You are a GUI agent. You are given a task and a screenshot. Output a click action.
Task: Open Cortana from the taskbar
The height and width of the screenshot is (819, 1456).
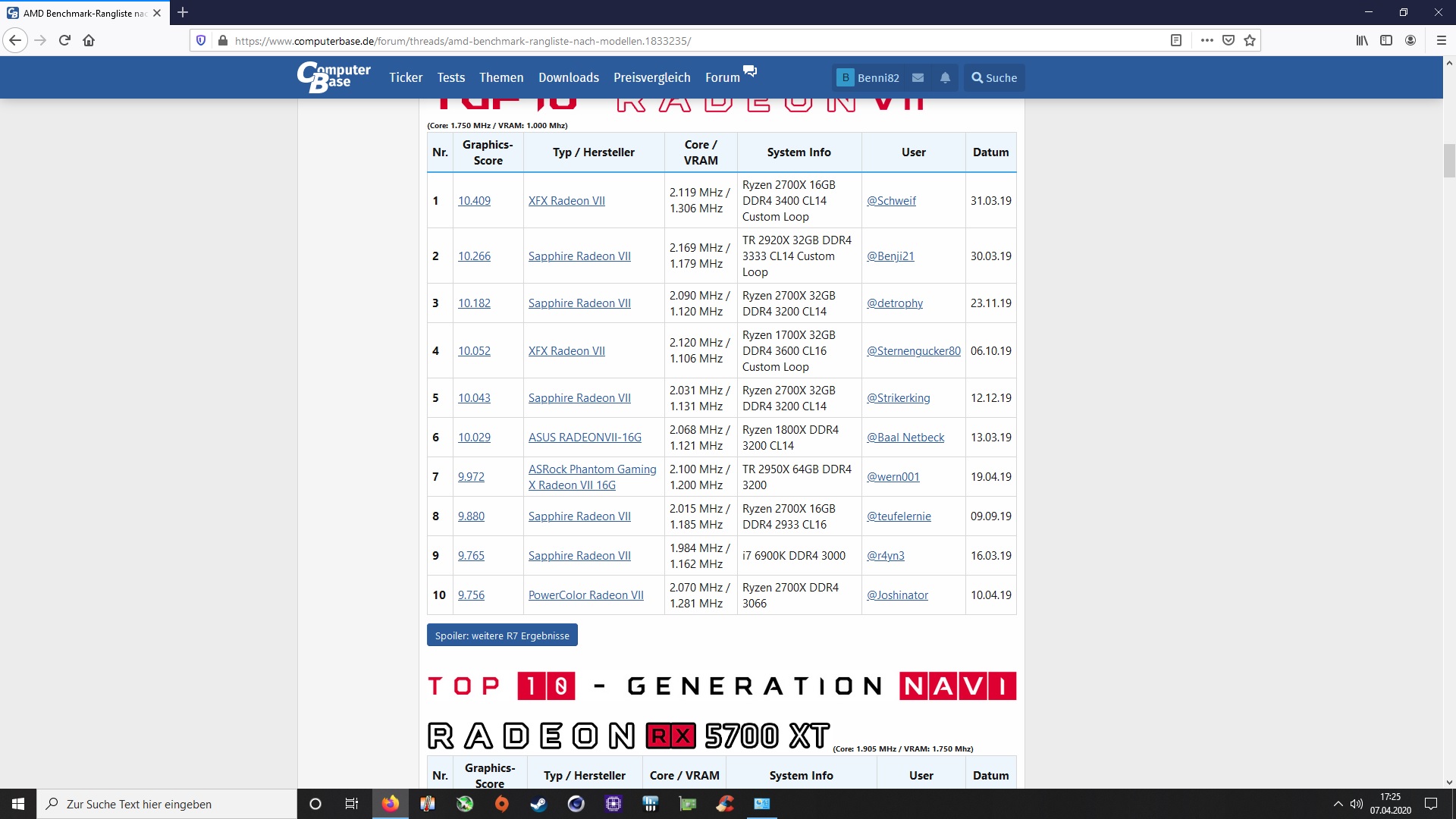[x=315, y=804]
